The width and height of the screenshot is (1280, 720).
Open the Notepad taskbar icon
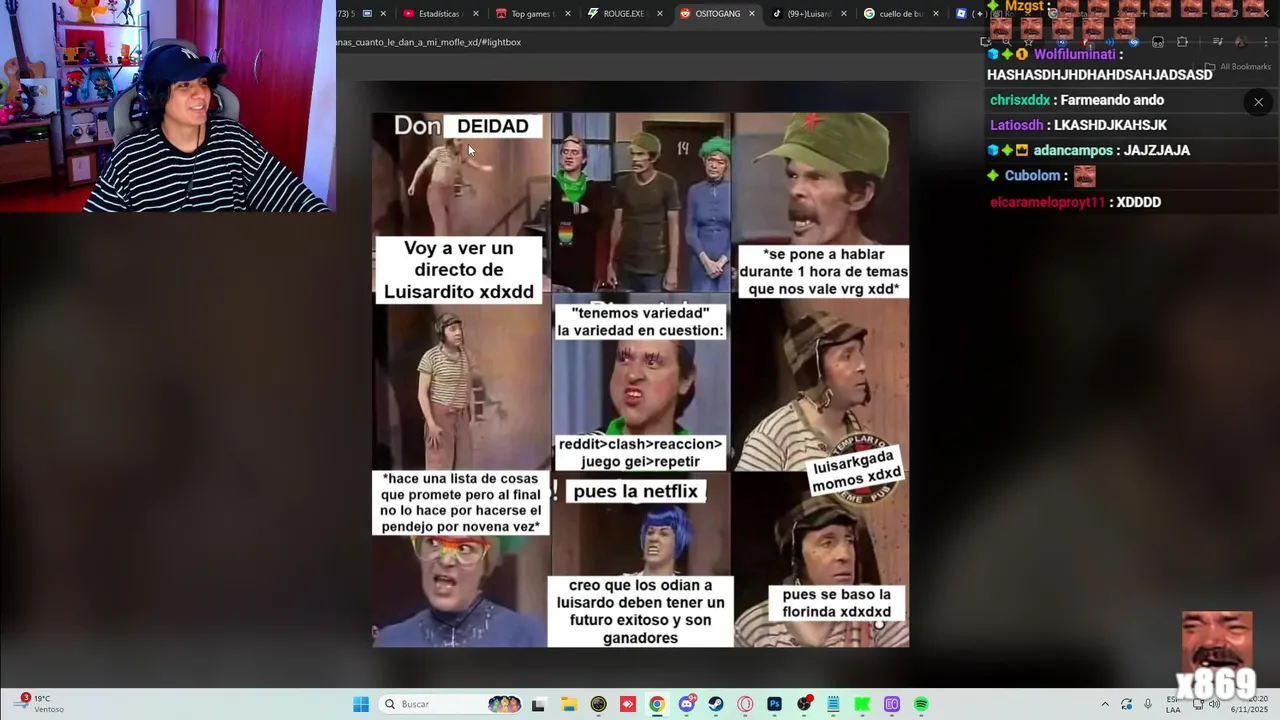833,704
